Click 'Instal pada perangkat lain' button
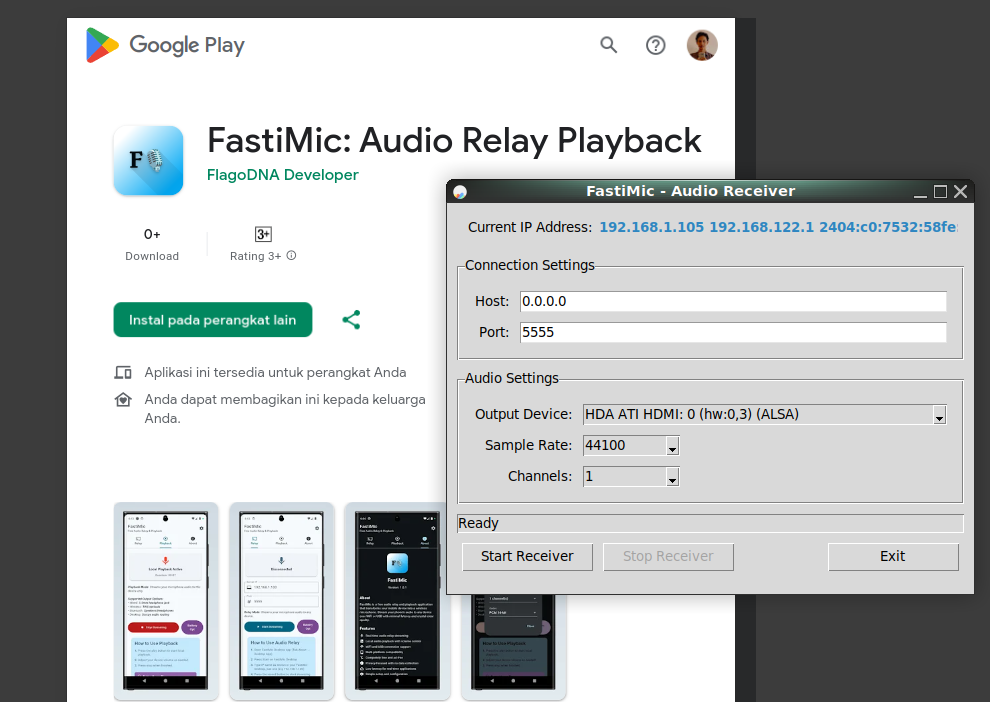 coord(212,320)
